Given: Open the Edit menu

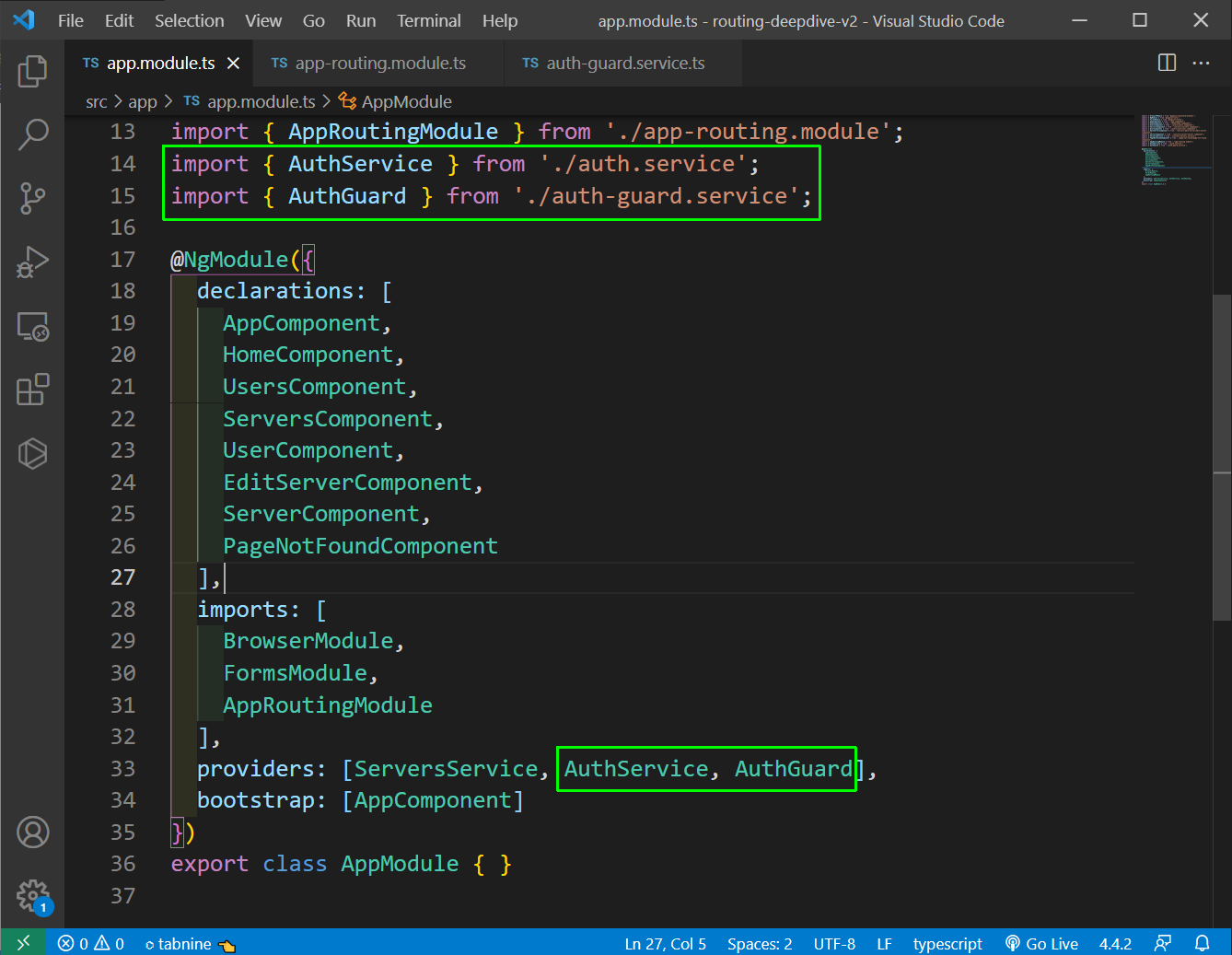Looking at the screenshot, I should tap(119, 20).
